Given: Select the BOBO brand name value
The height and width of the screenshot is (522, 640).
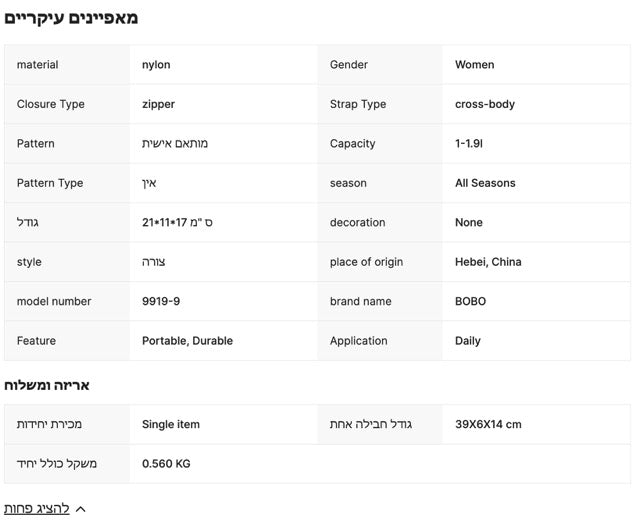Looking at the screenshot, I should coord(471,301).
